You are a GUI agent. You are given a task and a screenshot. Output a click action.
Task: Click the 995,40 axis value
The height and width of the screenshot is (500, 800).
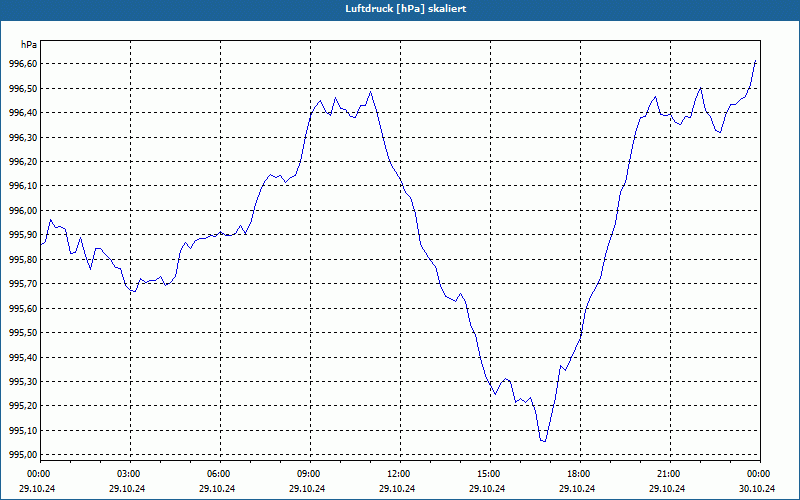pos(23,357)
